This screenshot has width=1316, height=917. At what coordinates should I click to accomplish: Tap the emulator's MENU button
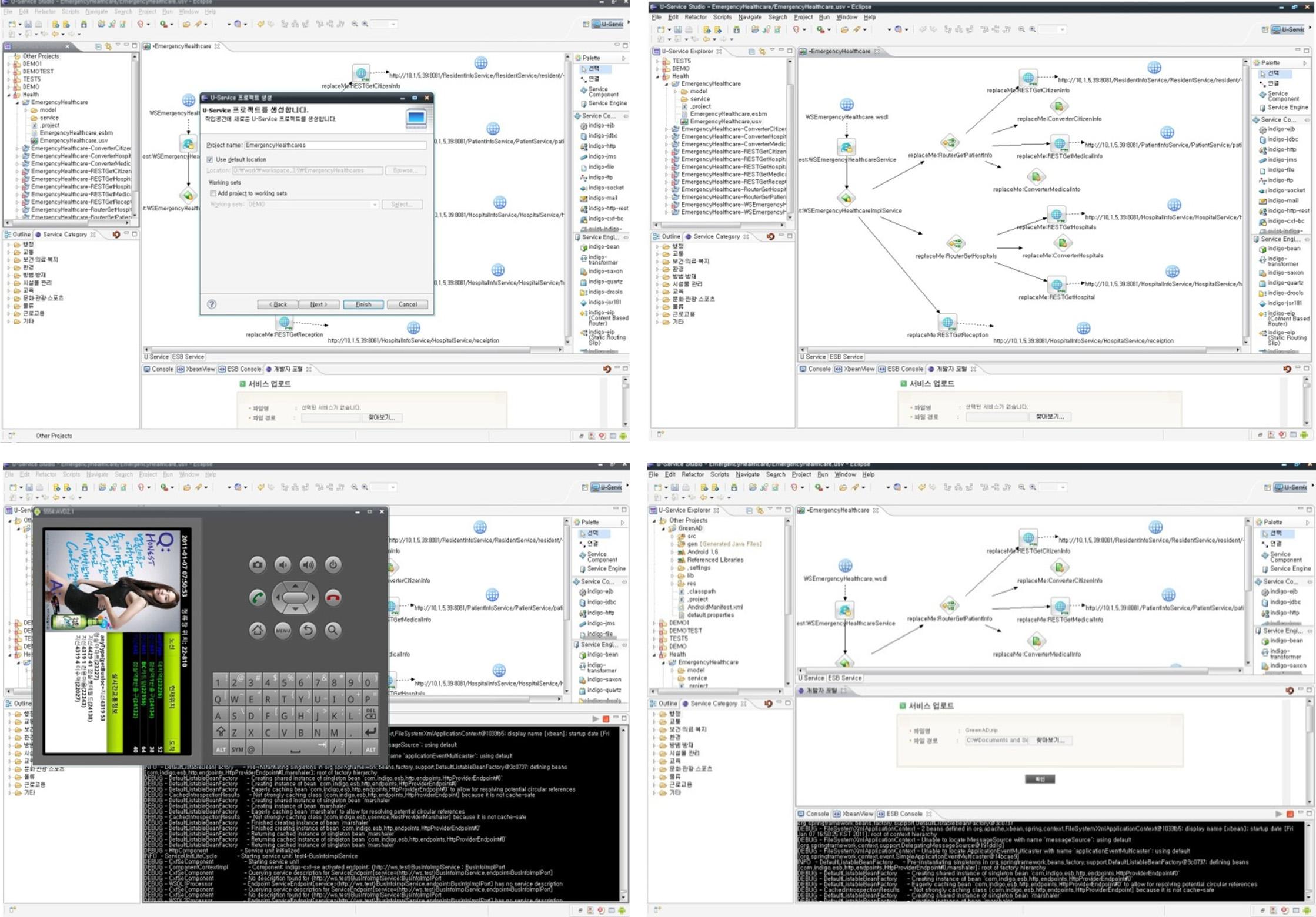point(283,630)
